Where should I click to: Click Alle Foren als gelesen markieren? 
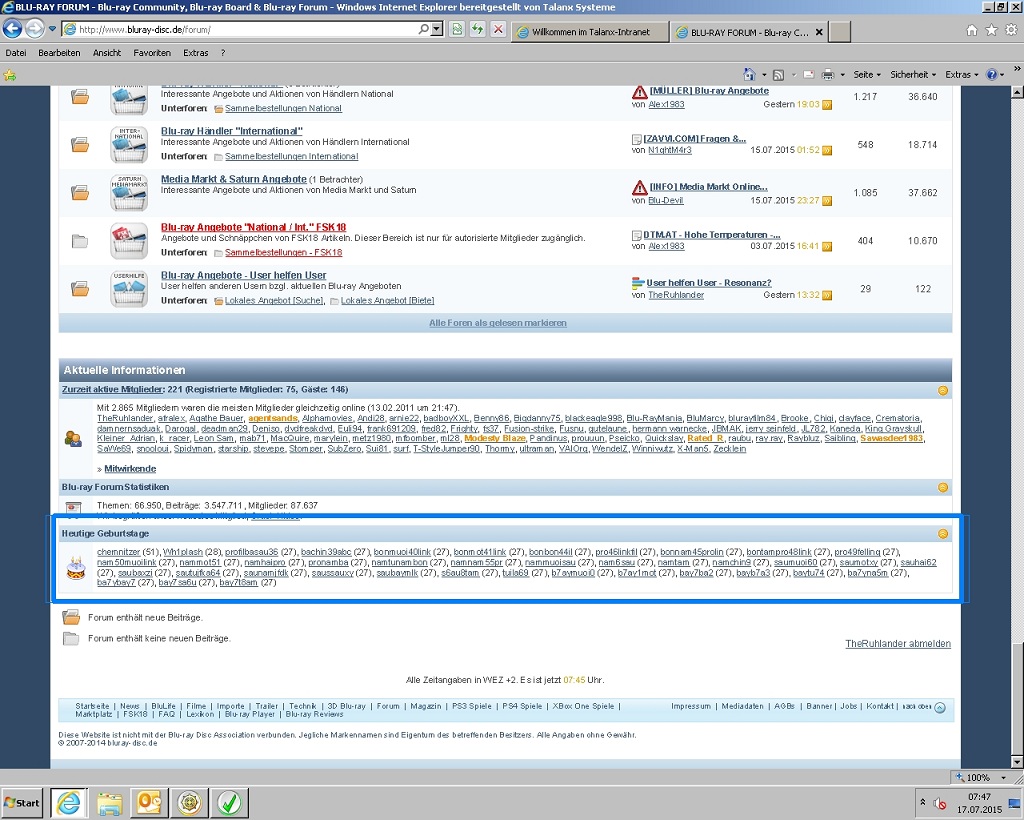pyautogui.click(x=497, y=323)
